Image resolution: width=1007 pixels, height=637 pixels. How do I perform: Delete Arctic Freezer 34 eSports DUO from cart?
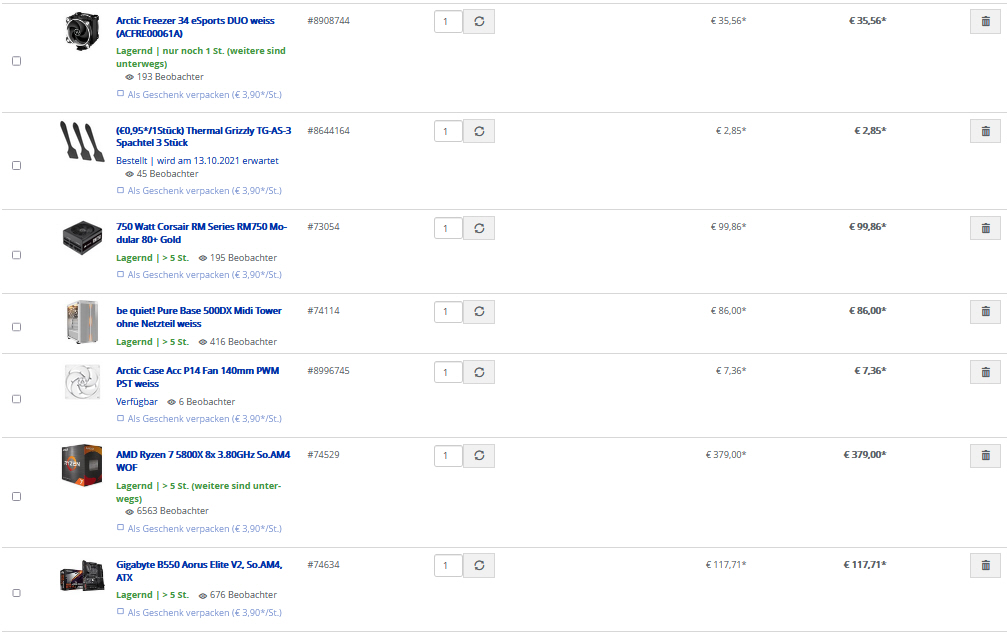(x=985, y=21)
